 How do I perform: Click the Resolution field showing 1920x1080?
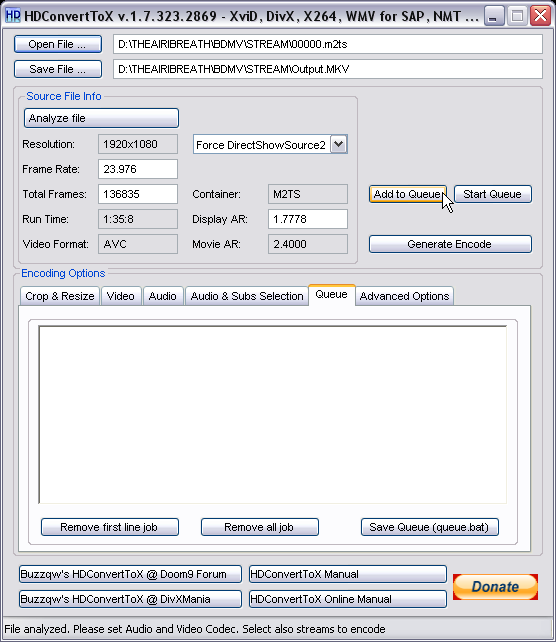[x=138, y=144]
